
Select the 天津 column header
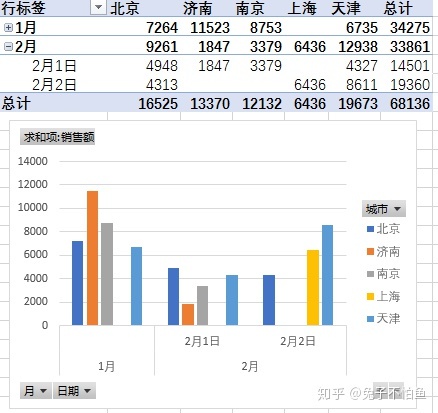click(346, 8)
